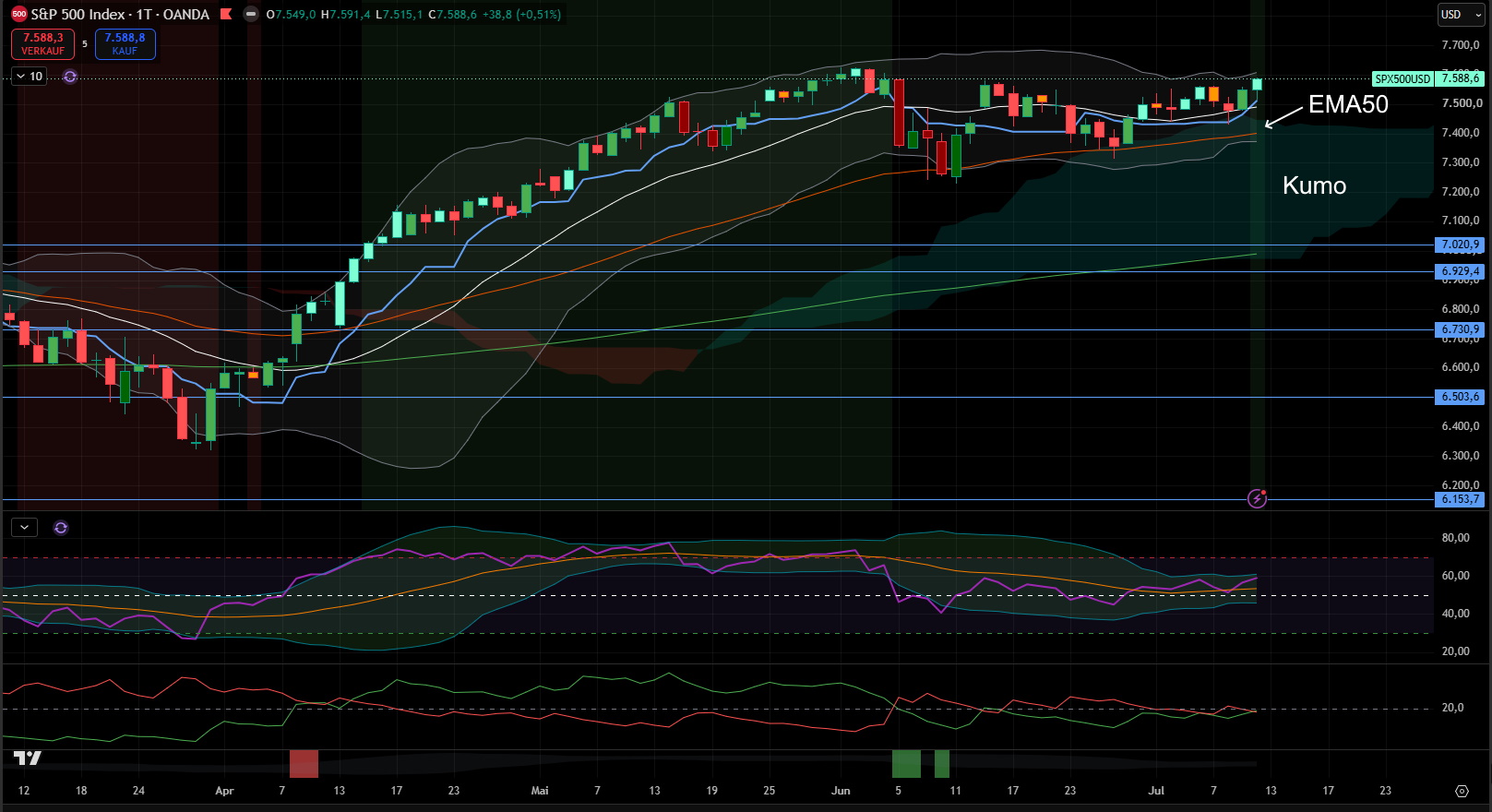Click the open value O7.549,0
Viewport: 1492px width, 812px height.
click(291, 15)
